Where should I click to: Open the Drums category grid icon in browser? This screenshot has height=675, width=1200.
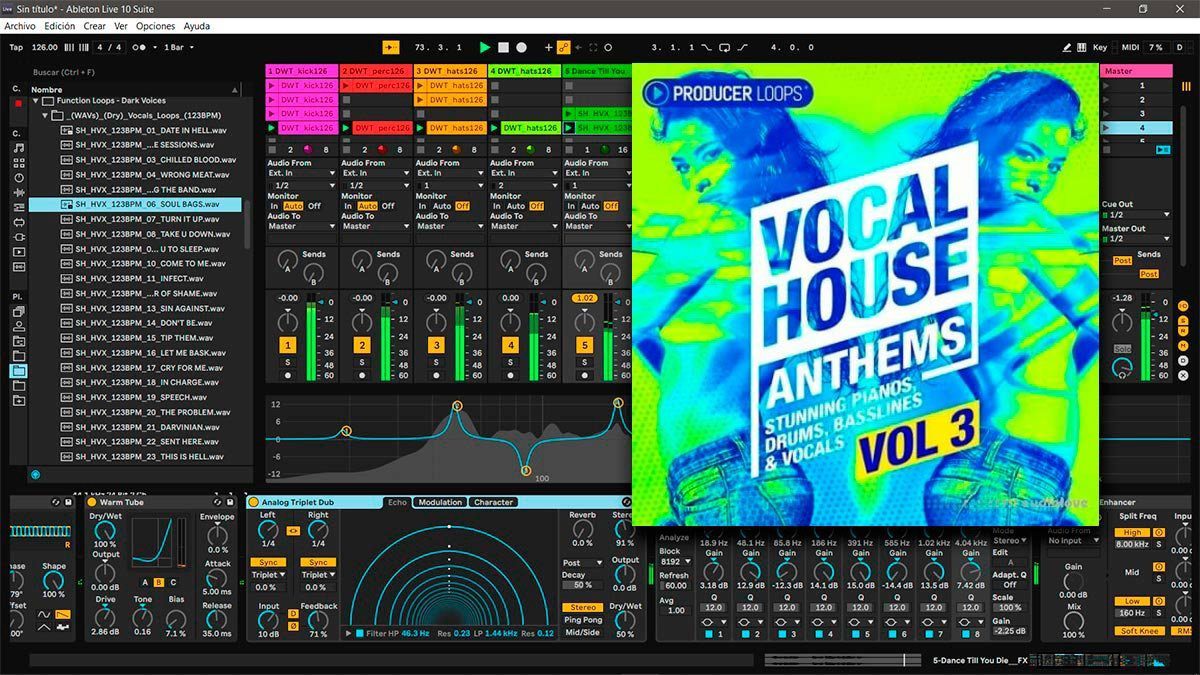(x=18, y=162)
